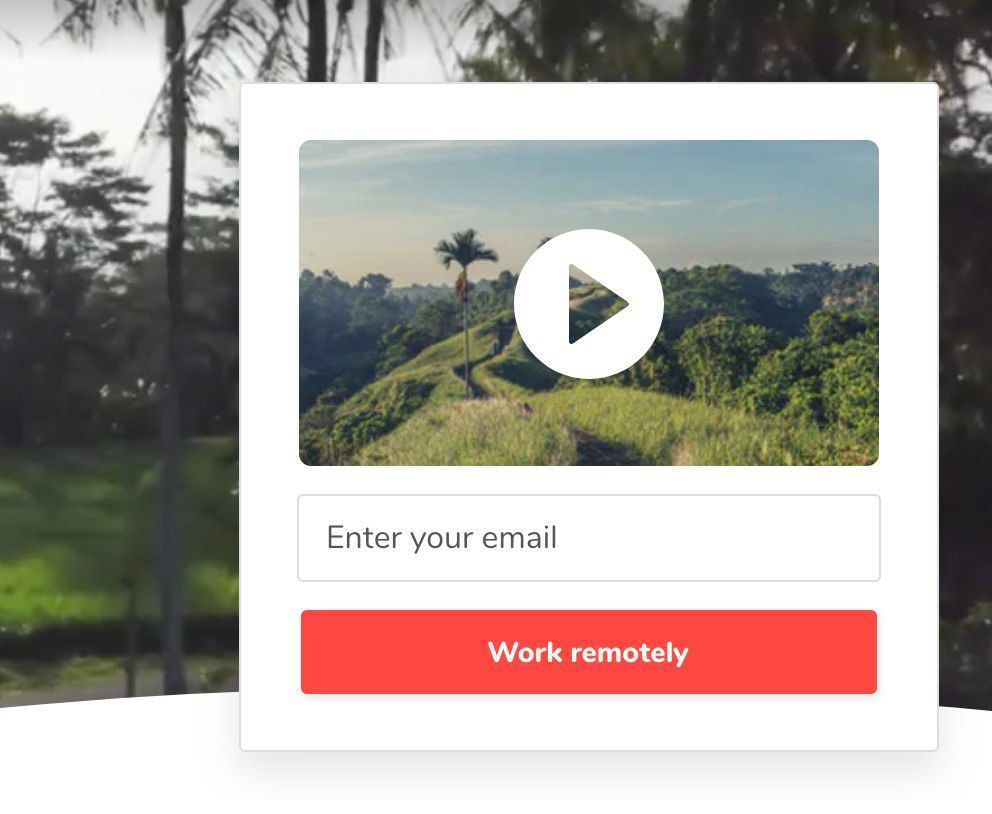Click the "Enter your email" placeholder text
The width and height of the screenshot is (992, 814).
[x=442, y=538]
